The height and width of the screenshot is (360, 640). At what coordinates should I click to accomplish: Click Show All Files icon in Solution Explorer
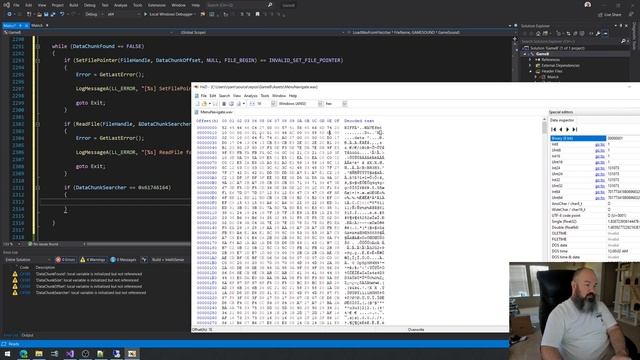[x=582, y=33]
